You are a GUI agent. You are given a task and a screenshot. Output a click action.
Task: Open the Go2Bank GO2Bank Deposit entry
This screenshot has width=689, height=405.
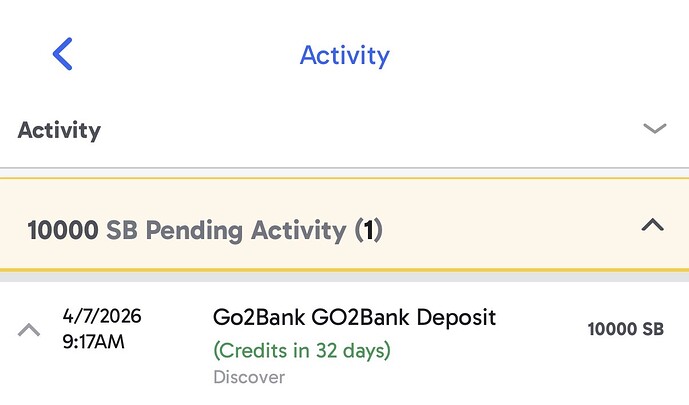(x=354, y=318)
